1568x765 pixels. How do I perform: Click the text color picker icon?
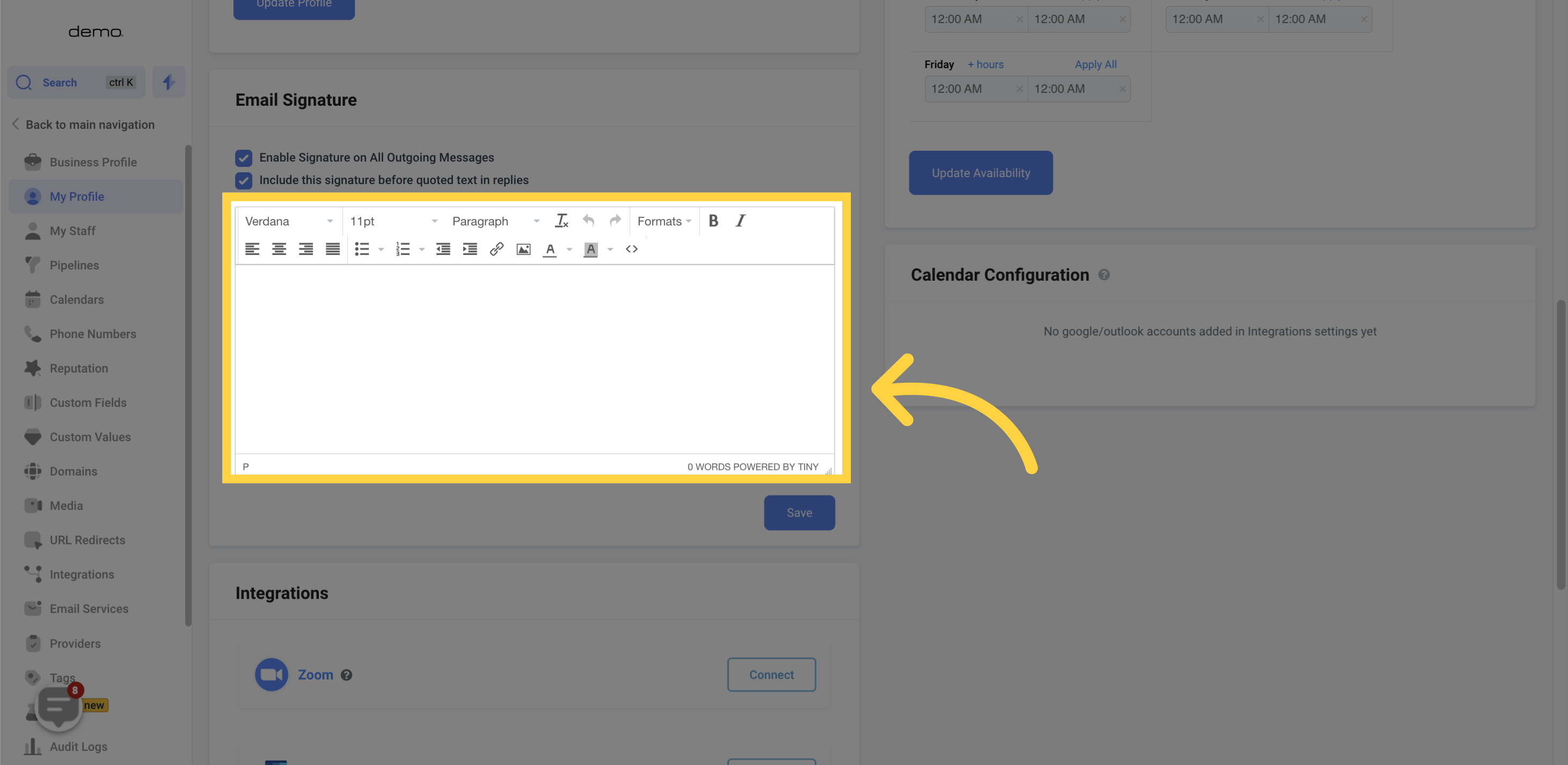tap(549, 249)
